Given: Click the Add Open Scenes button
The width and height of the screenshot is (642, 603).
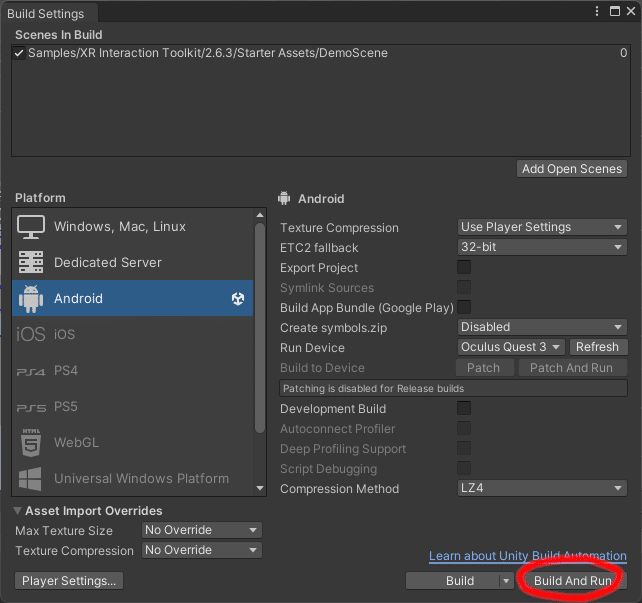Looking at the screenshot, I should [x=572, y=169].
